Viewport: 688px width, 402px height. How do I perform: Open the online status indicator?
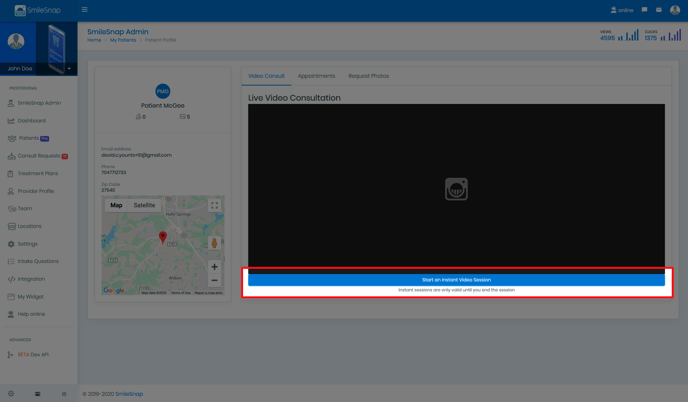[622, 10]
